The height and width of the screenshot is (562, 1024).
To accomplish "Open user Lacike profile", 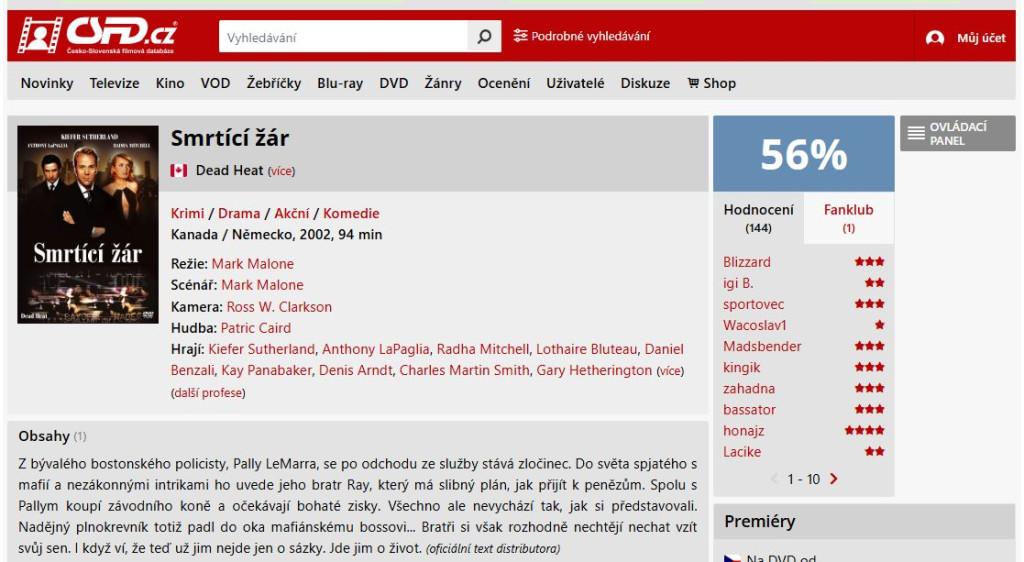I will 742,452.
